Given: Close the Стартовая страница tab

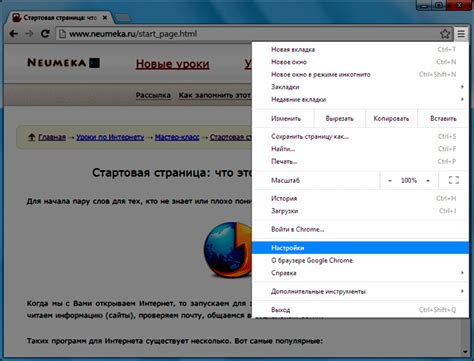Looking at the screenshot, I should point(105,18).
